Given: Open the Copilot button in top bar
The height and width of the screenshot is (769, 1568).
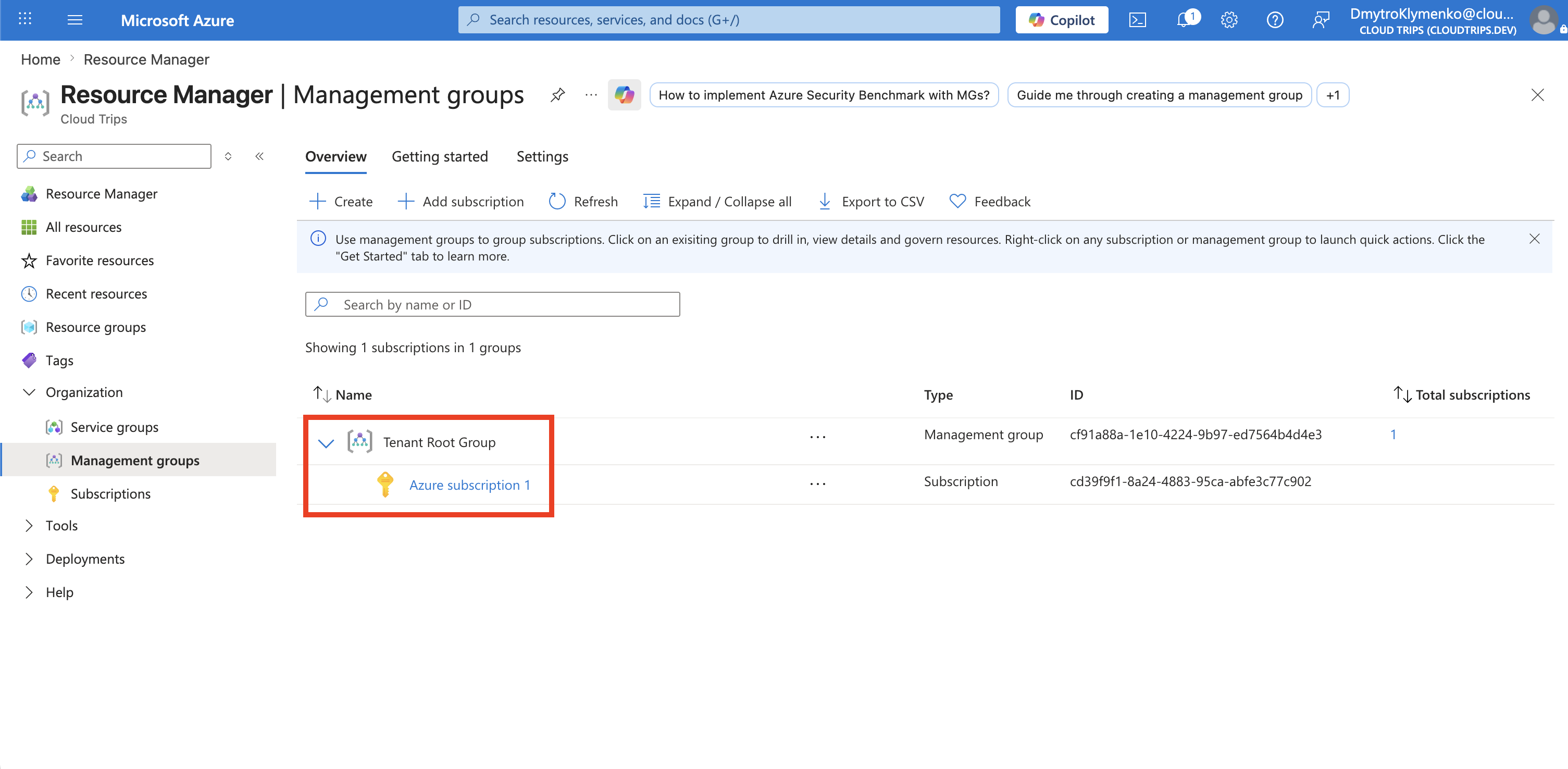Looking at the screenshot, I should point(1062,20).
